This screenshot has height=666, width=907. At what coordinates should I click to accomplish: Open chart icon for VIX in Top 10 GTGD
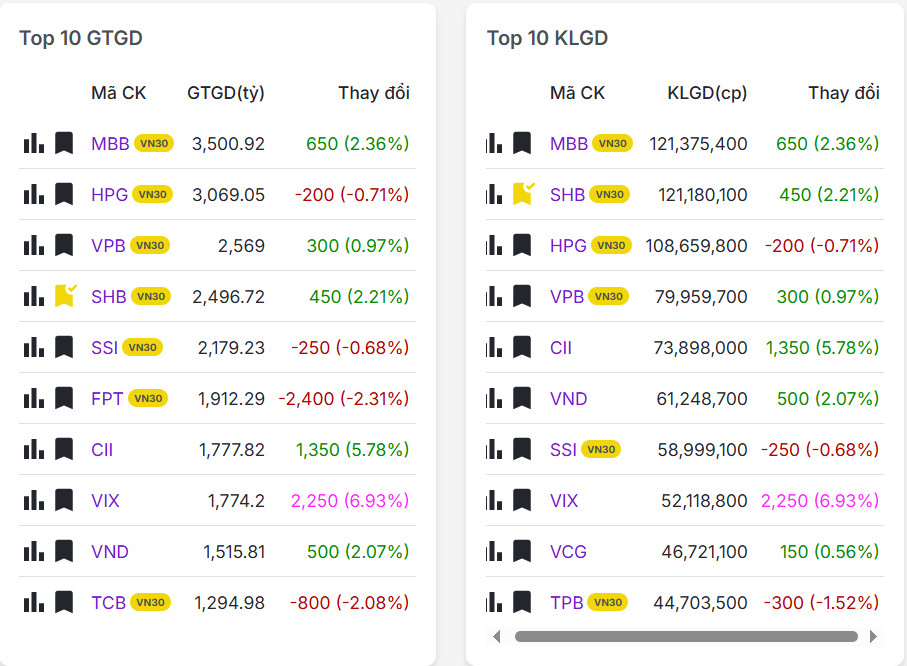coord(34,500)
